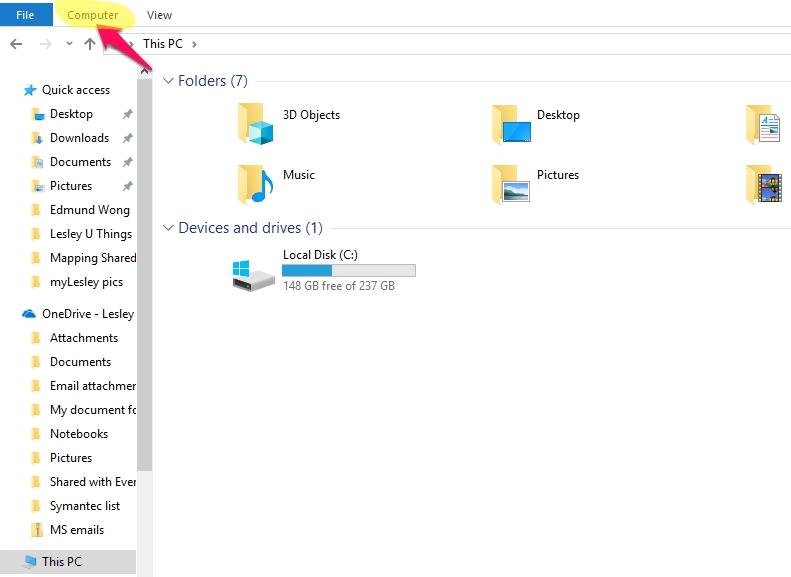Select the Pictures folder icon in Folders
The width and height of the screenshot is (791, 577).
(x=511, y=184)
